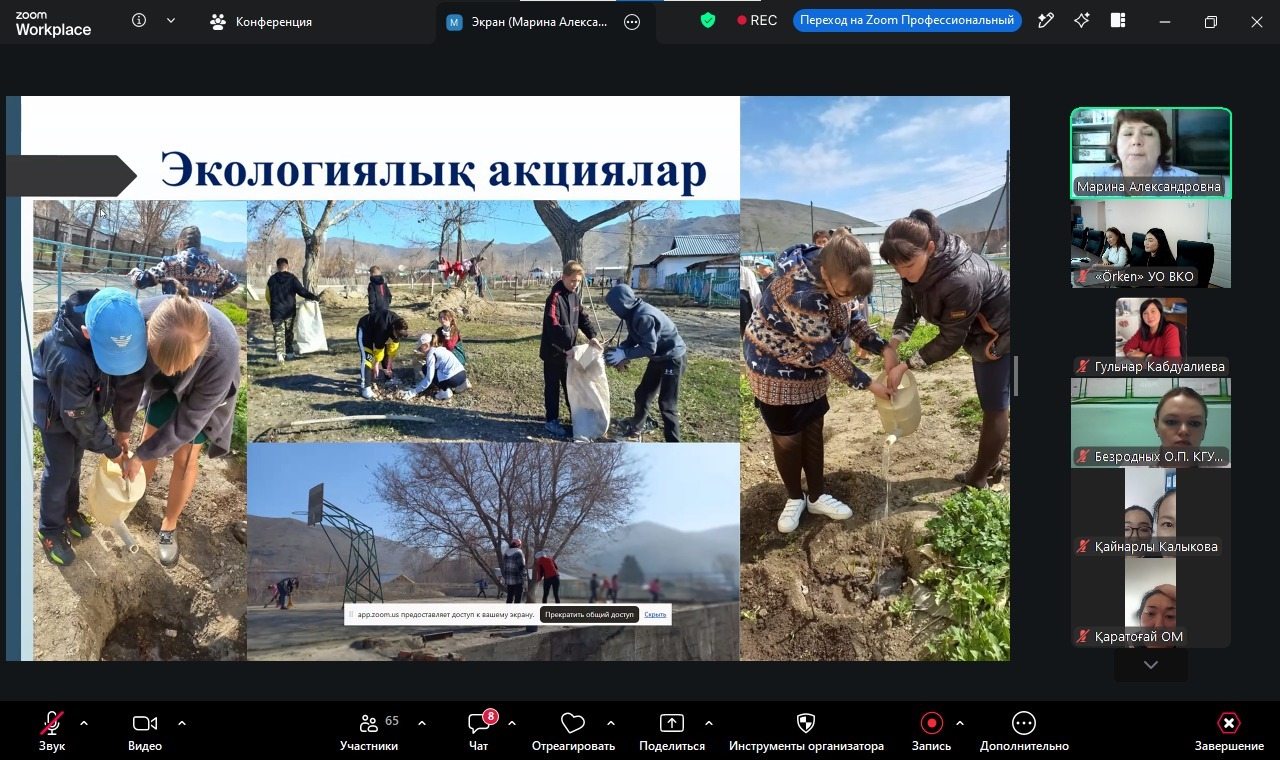Select Қаратоғай ОМ video thumbnail
Image resolution: width=1280 pixels, height=760 pixels.
pos(1151,603)
